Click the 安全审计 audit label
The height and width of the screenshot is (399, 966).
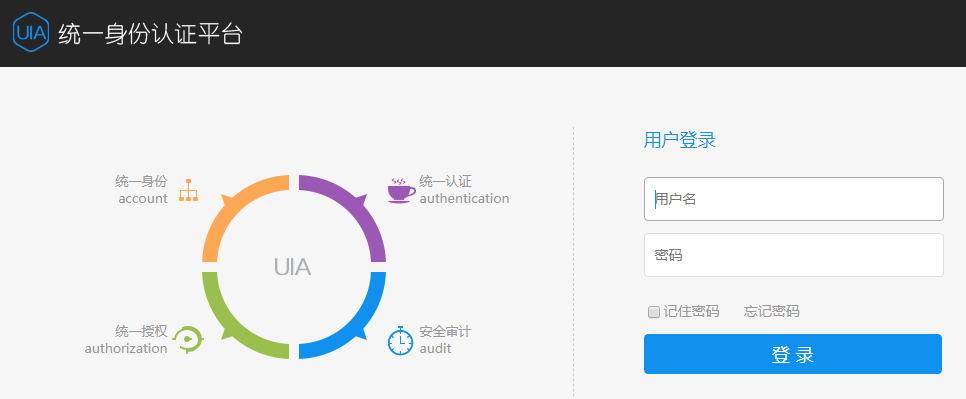[x=445, y=340]
